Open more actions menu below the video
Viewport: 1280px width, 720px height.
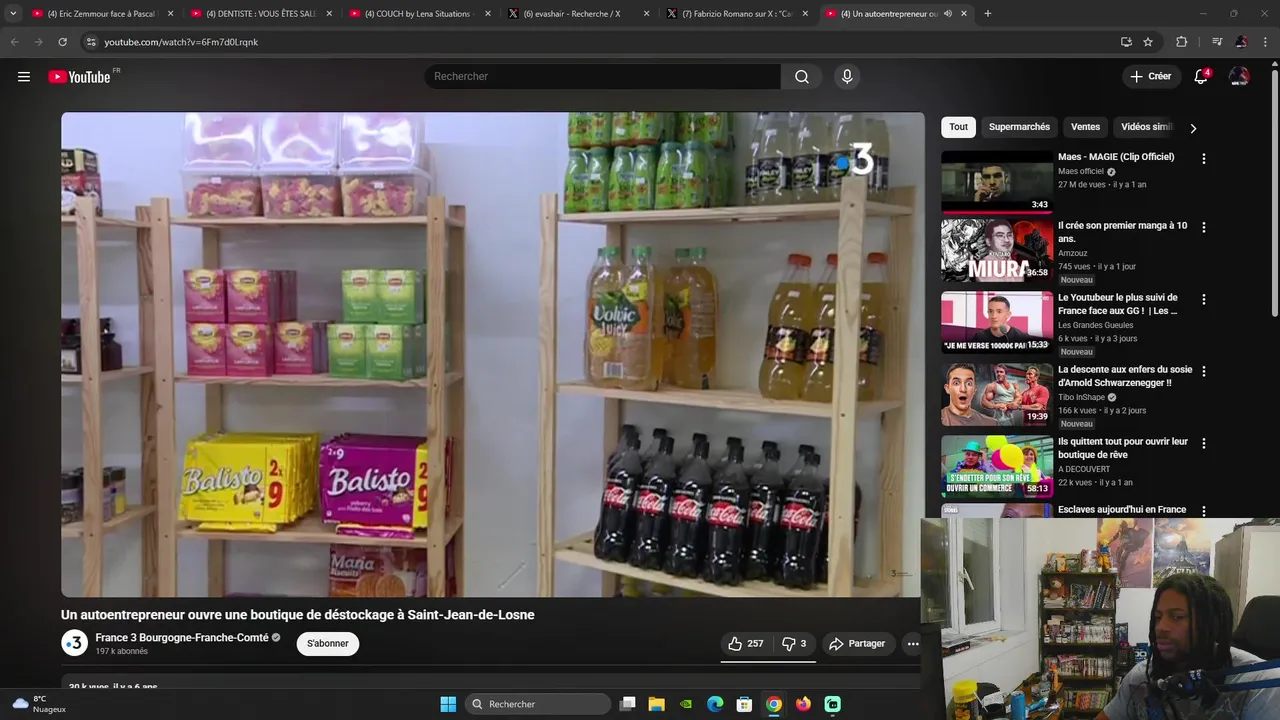(913, 644)
